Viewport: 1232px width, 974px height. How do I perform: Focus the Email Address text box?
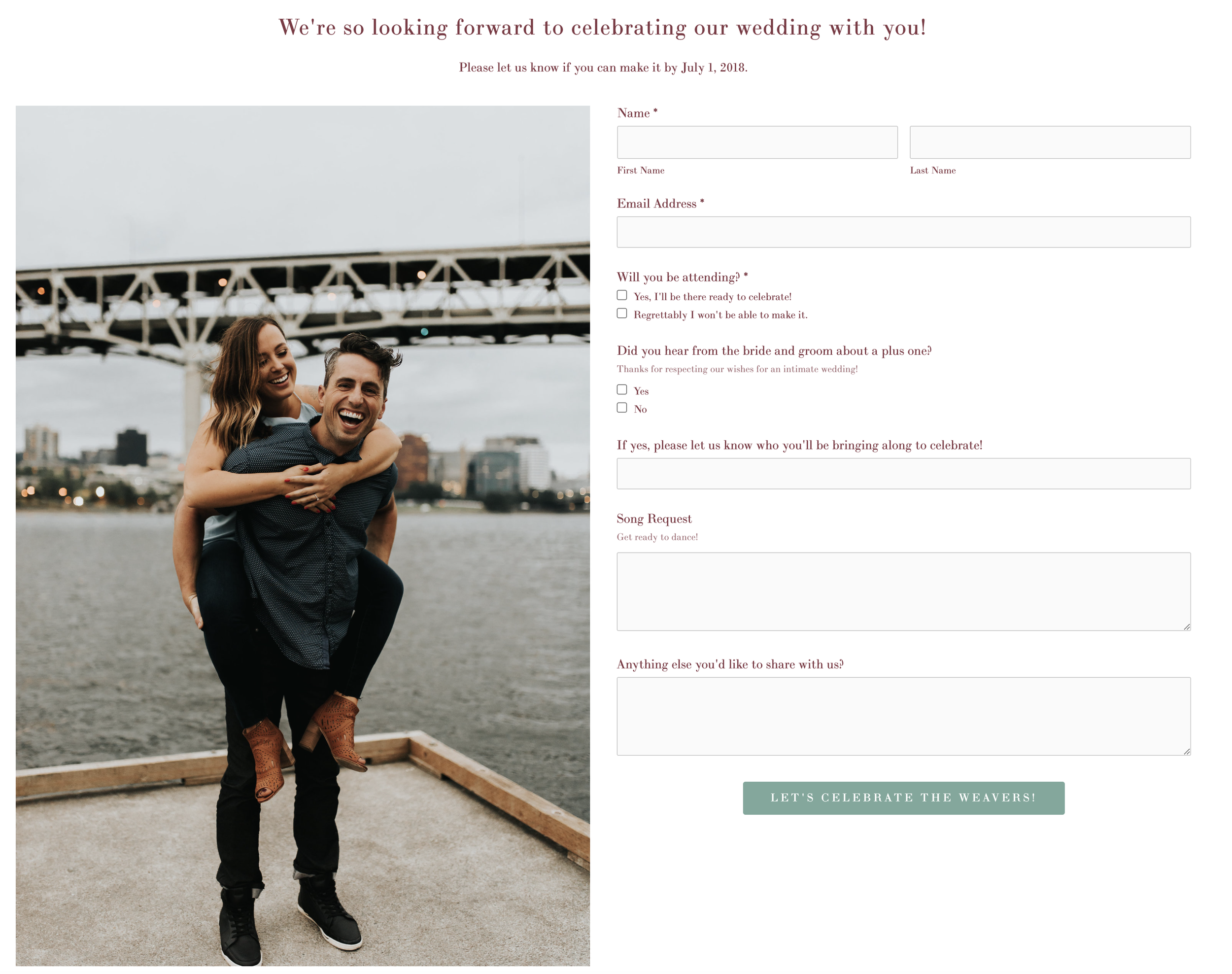click(904, 232)
